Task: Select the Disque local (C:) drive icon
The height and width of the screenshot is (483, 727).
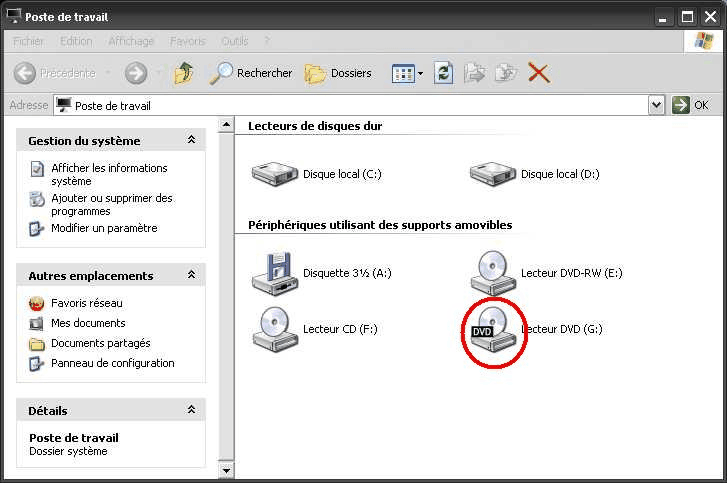Action: (x=274, y=174)
